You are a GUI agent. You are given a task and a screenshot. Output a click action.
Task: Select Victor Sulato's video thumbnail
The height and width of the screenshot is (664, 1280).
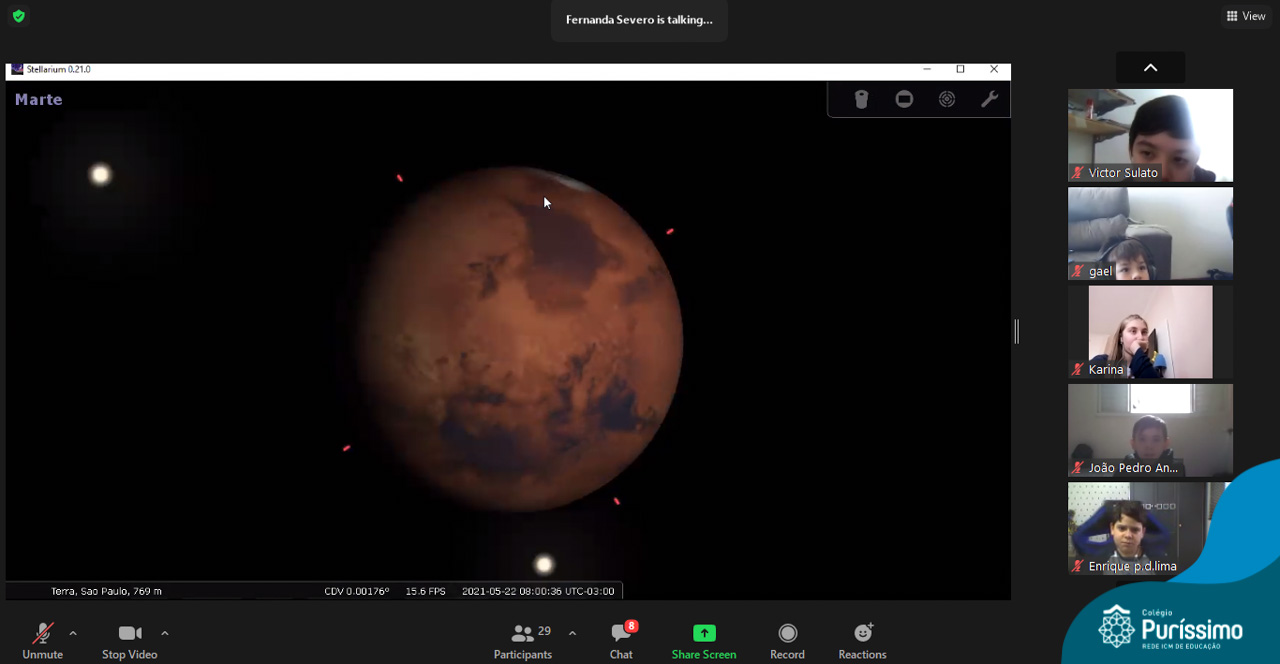pos(1150,135)
